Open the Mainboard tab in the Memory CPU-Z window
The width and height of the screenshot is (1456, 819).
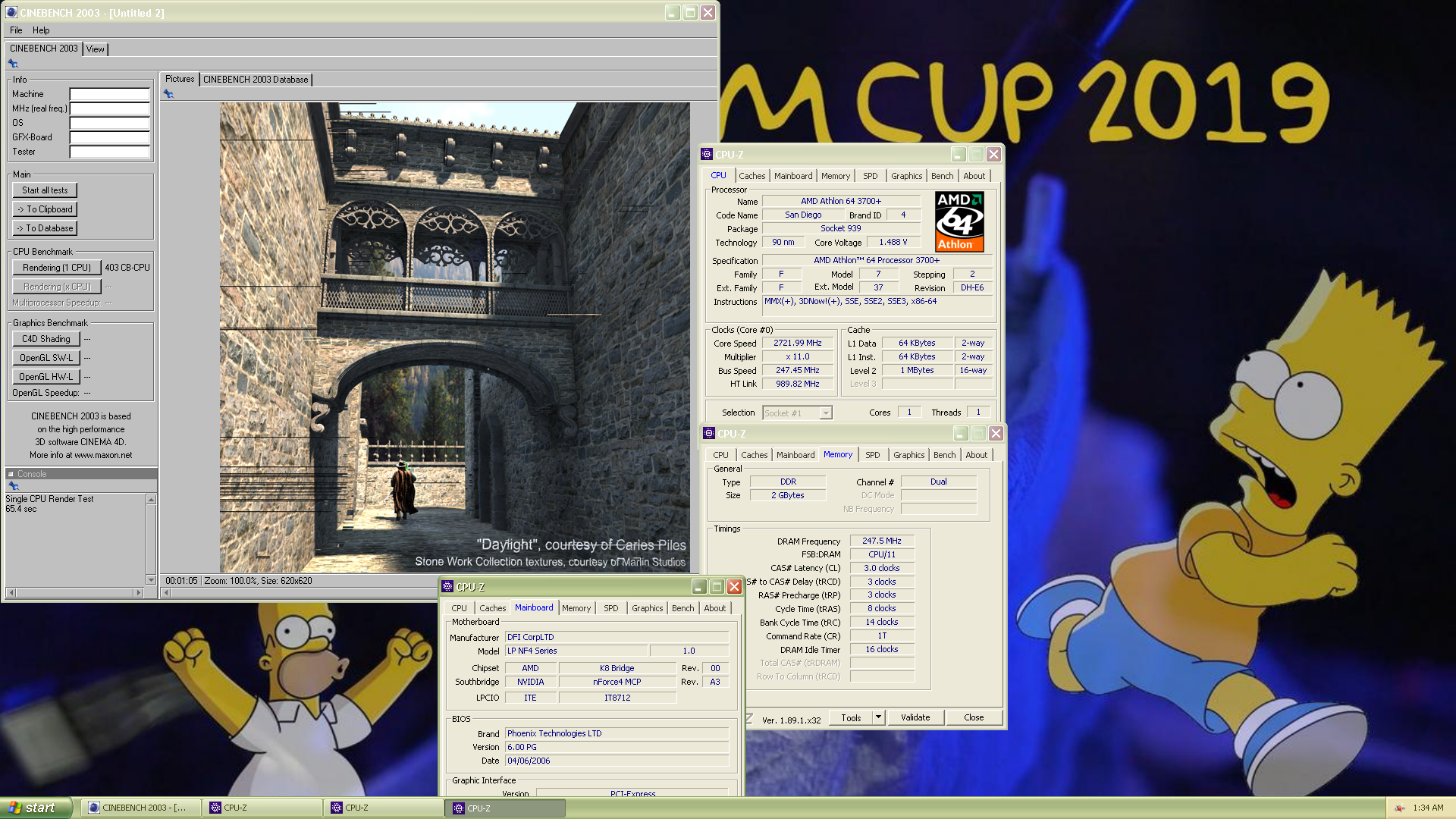coord(795,455)
